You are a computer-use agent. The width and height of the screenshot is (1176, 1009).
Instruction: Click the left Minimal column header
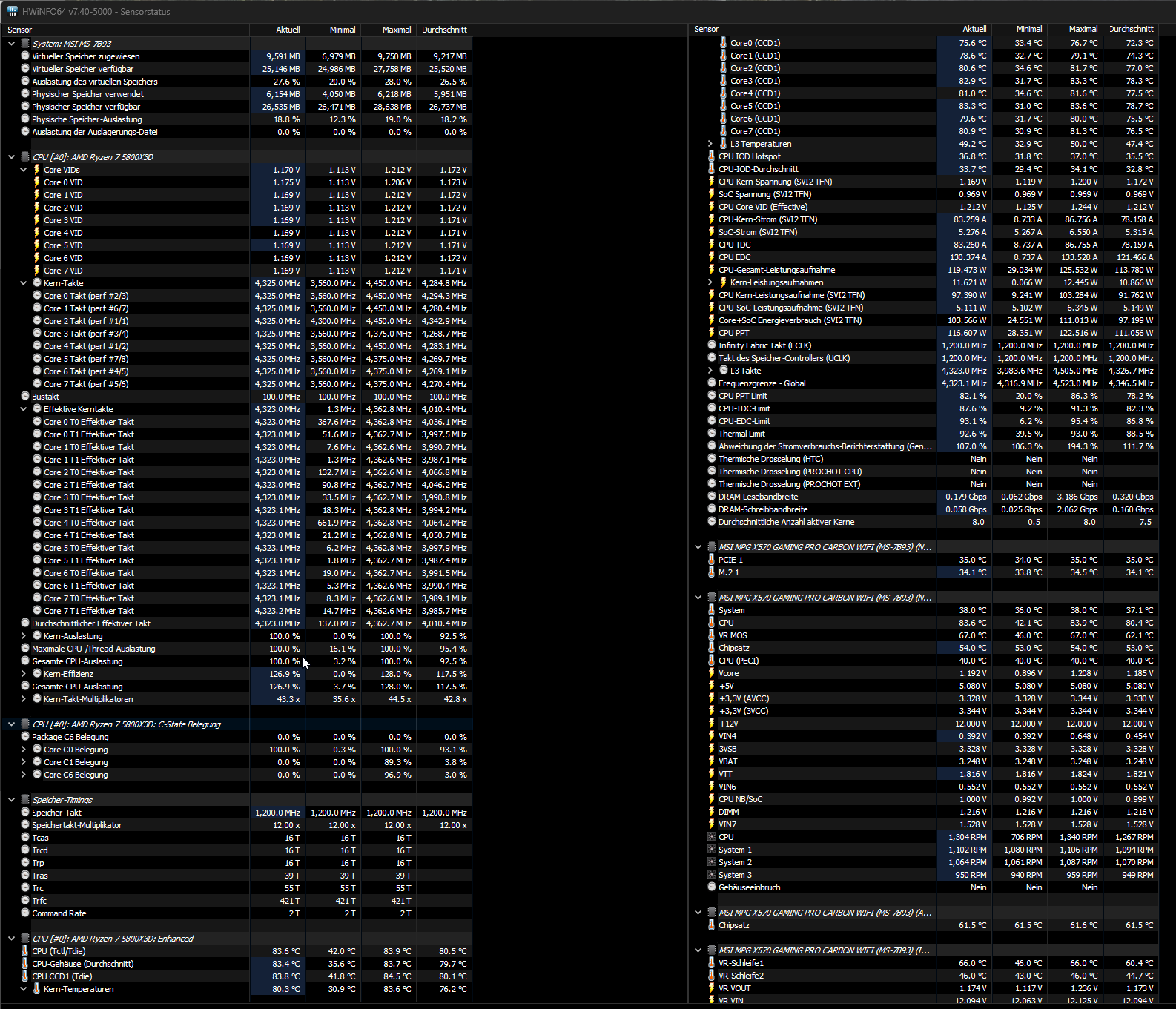333,30
